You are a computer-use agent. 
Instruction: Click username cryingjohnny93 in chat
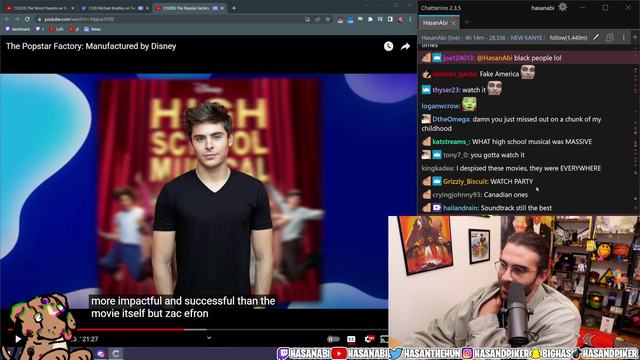[457, 195]
